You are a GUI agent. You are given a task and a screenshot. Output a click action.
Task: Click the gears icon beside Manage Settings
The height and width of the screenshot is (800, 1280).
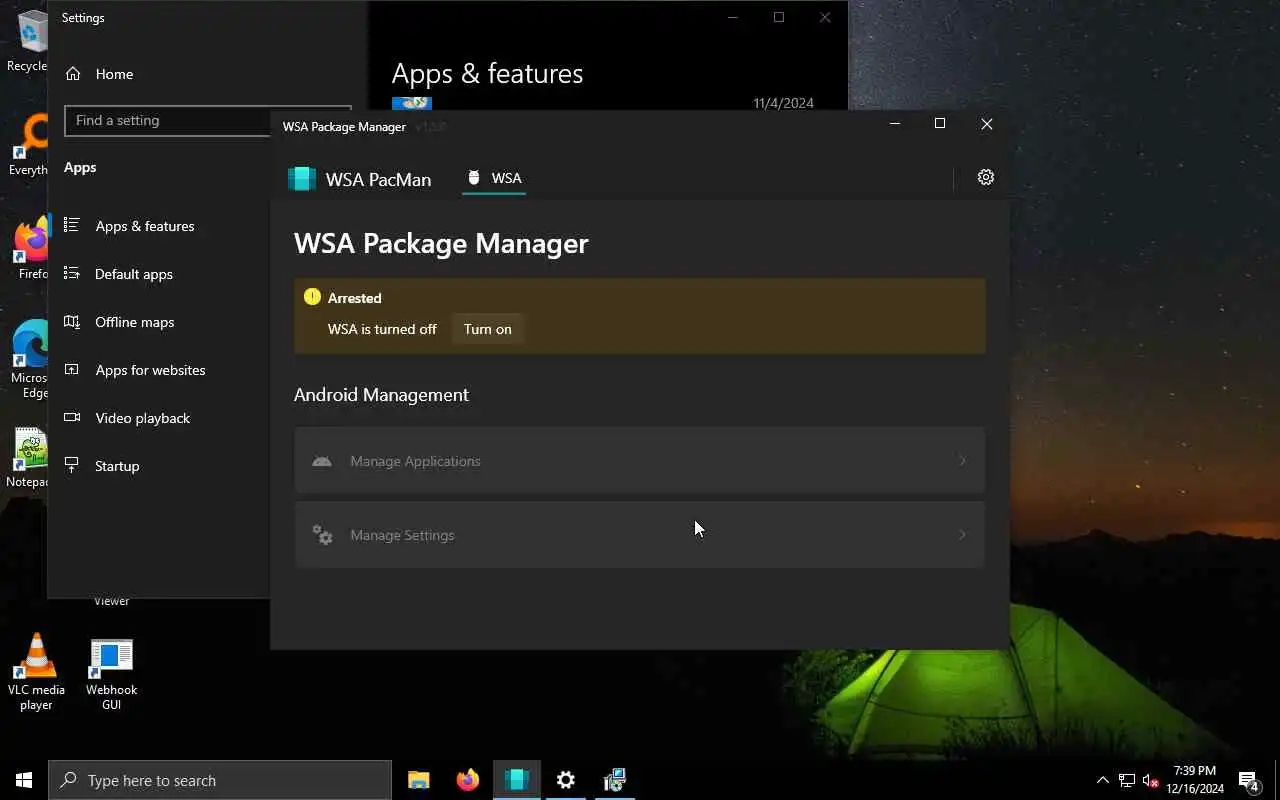coord(322,535)
